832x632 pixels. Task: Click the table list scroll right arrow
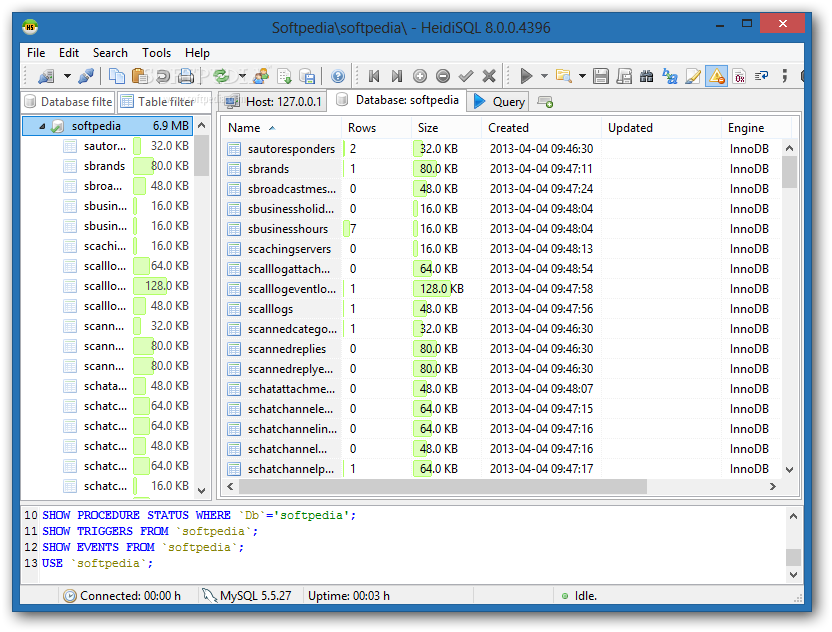pyautogui.click(x=773, y=487)
